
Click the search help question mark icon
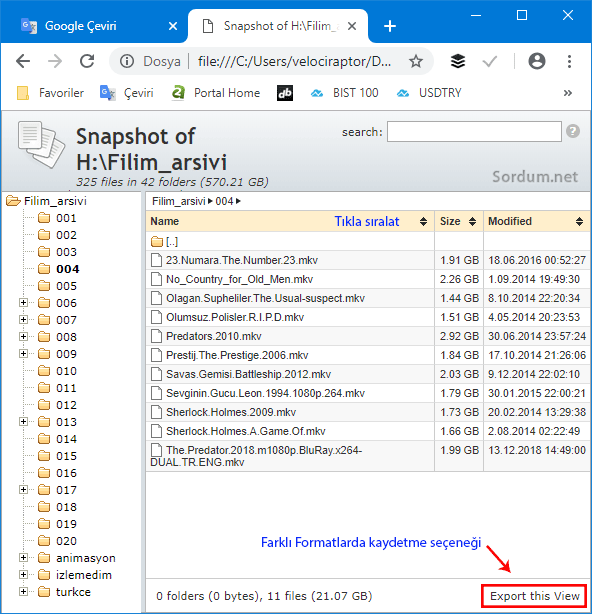pos(573,131)
